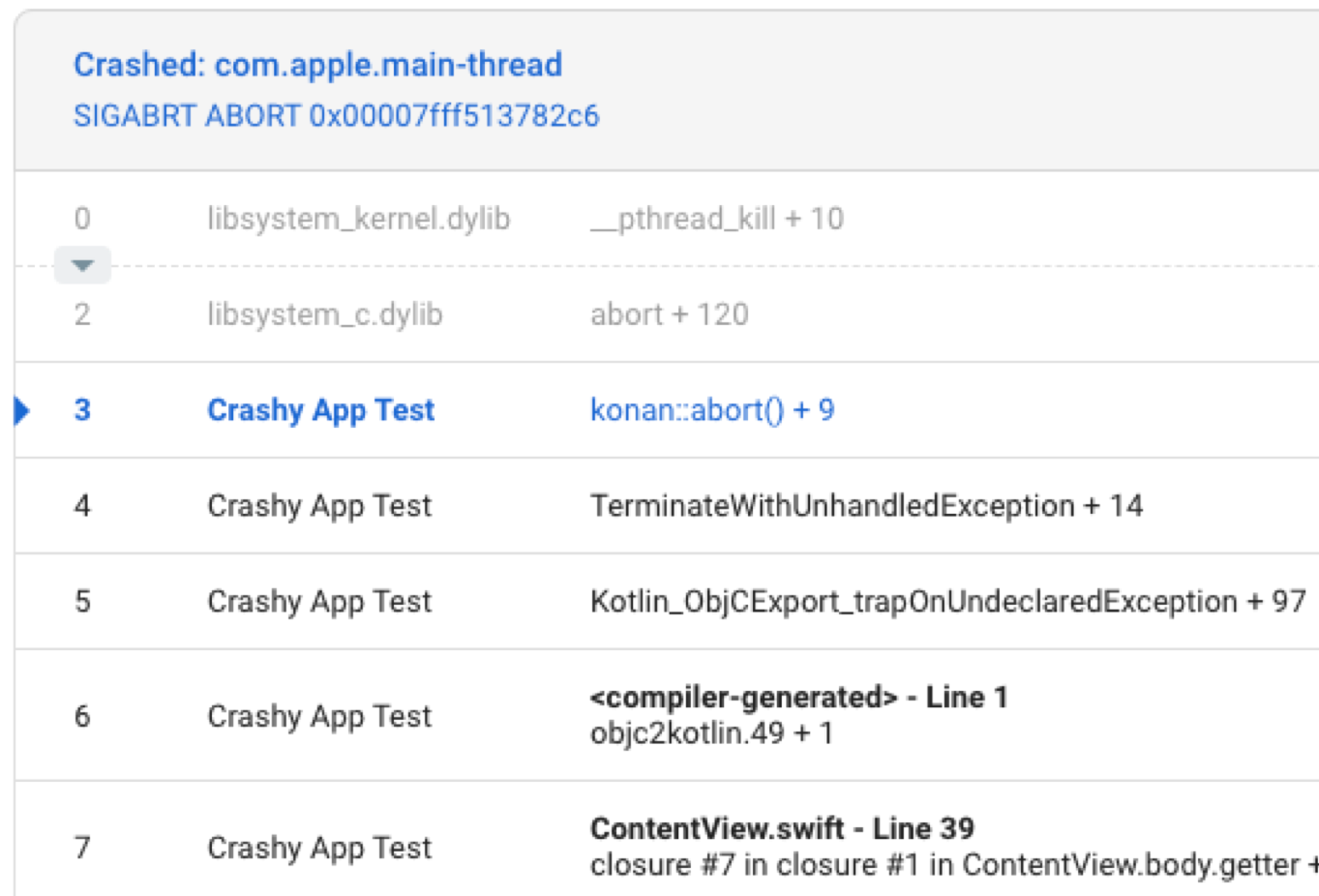Click frame number 4
Image resolution: width=1319 pixels, height=896 pixels.
point(82,506)
